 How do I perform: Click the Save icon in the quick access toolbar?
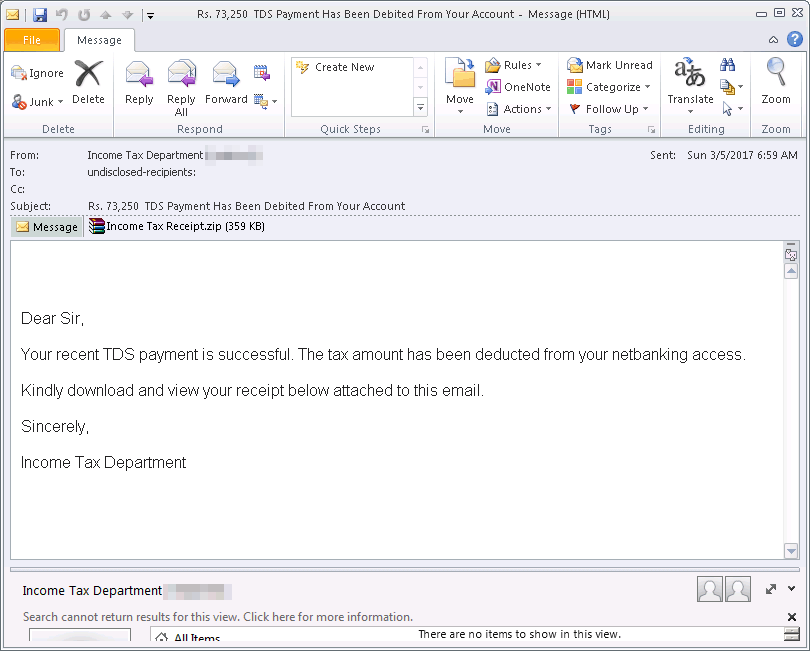pyautogui.click(x=40, y=15)
